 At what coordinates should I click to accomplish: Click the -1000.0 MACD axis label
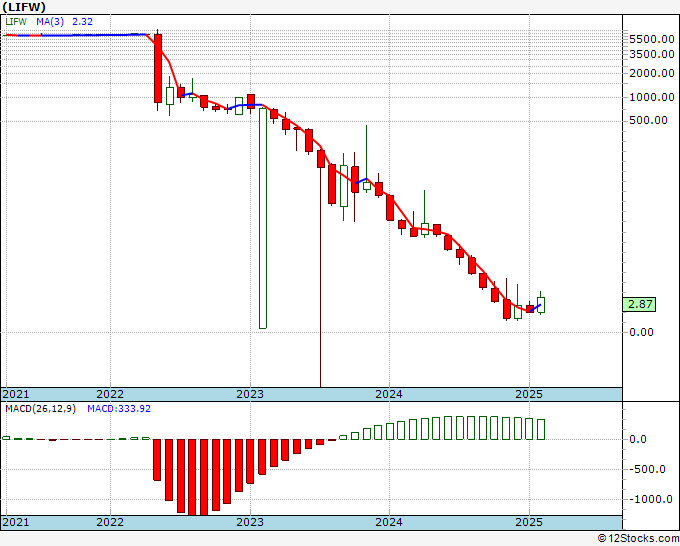pos(651,499)
